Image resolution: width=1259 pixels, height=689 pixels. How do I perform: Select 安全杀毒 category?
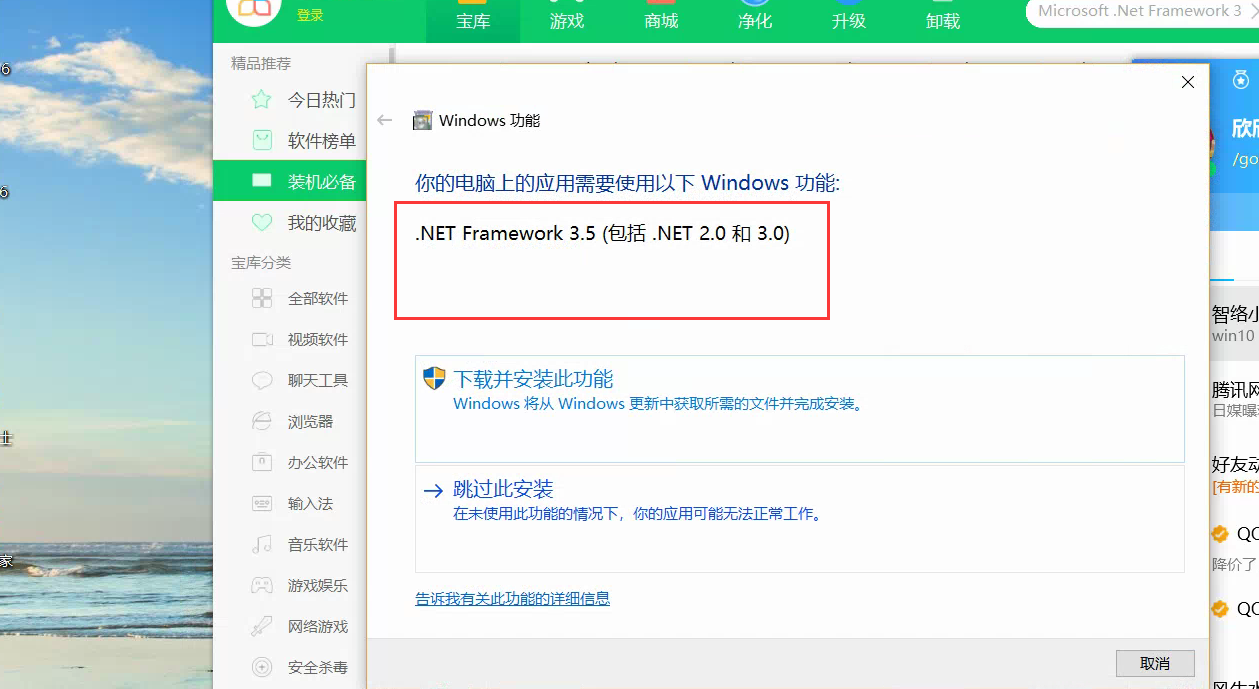(318, 667)
